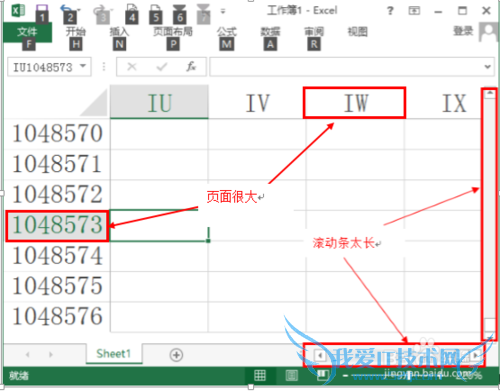Screen dimensions: 500x391
Task: Show the next sheet tab
Action: point(51,355)
